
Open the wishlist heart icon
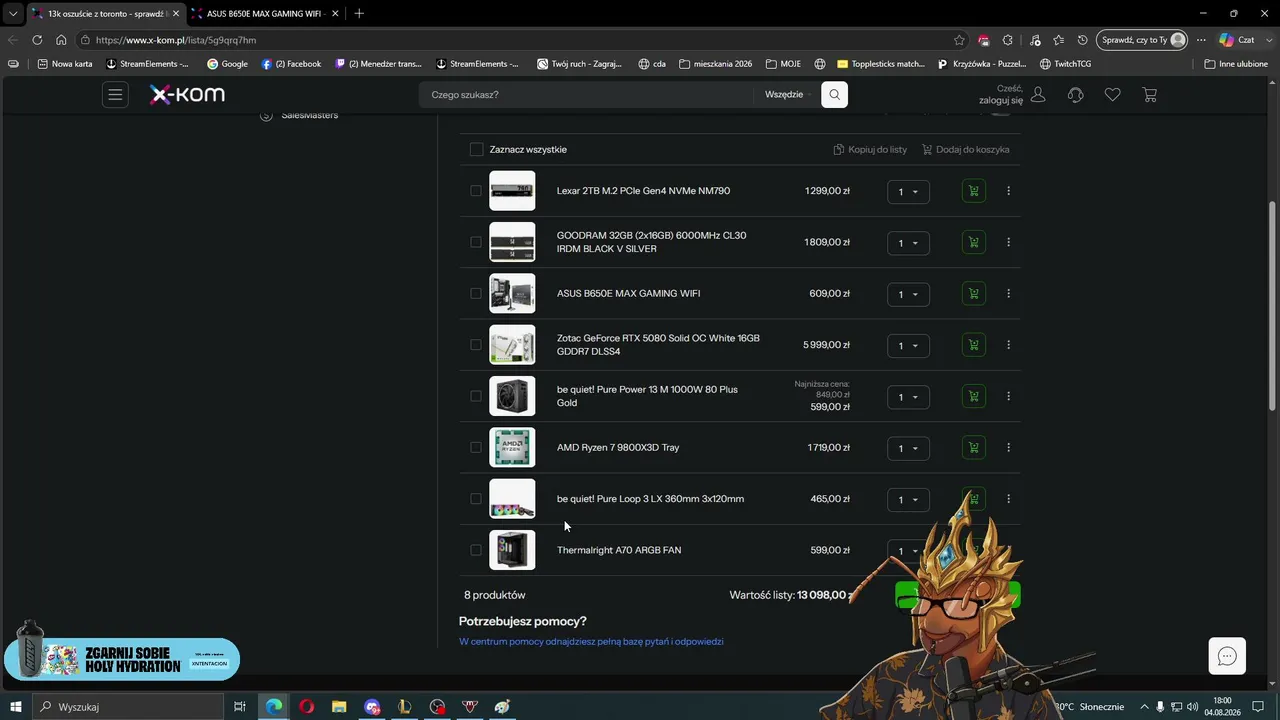[1113, 95]
